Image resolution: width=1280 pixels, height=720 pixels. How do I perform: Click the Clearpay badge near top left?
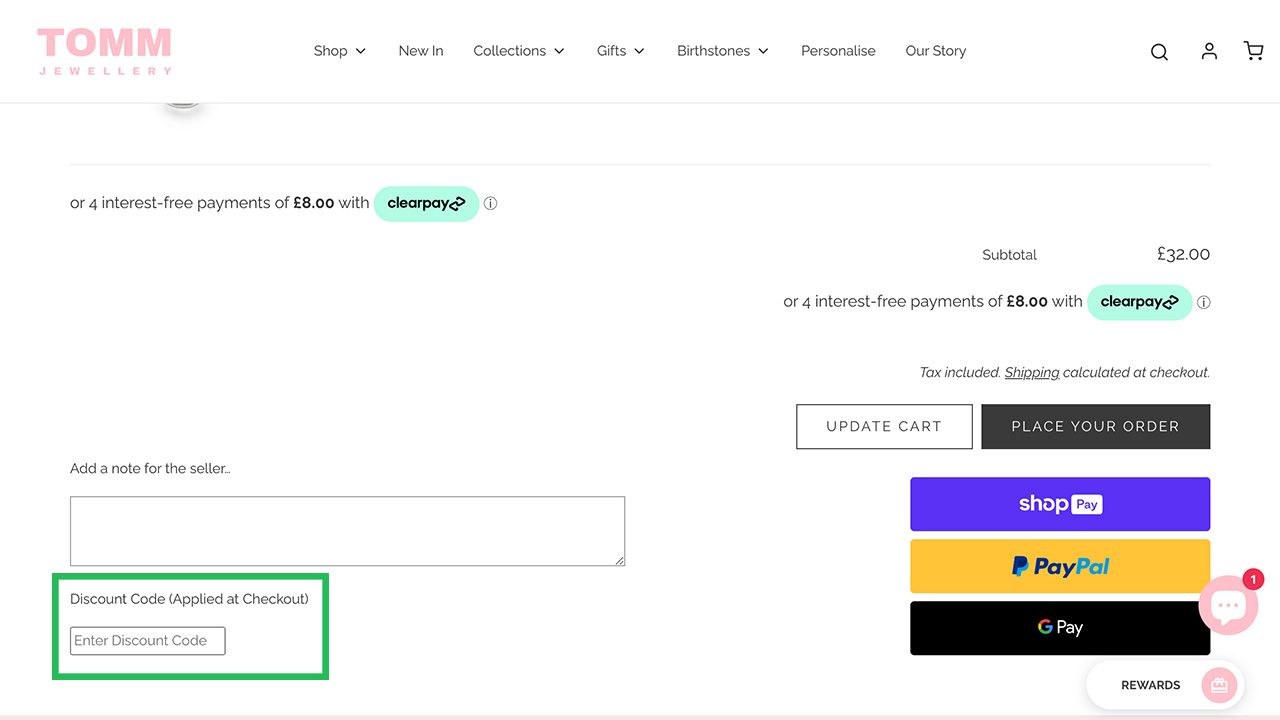pos(426,203)
